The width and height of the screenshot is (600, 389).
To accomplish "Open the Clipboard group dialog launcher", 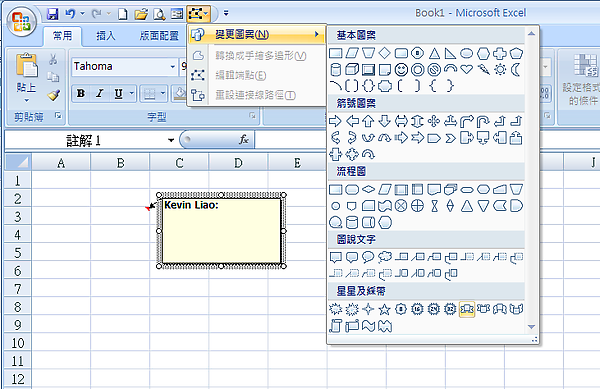I will 58,116.
